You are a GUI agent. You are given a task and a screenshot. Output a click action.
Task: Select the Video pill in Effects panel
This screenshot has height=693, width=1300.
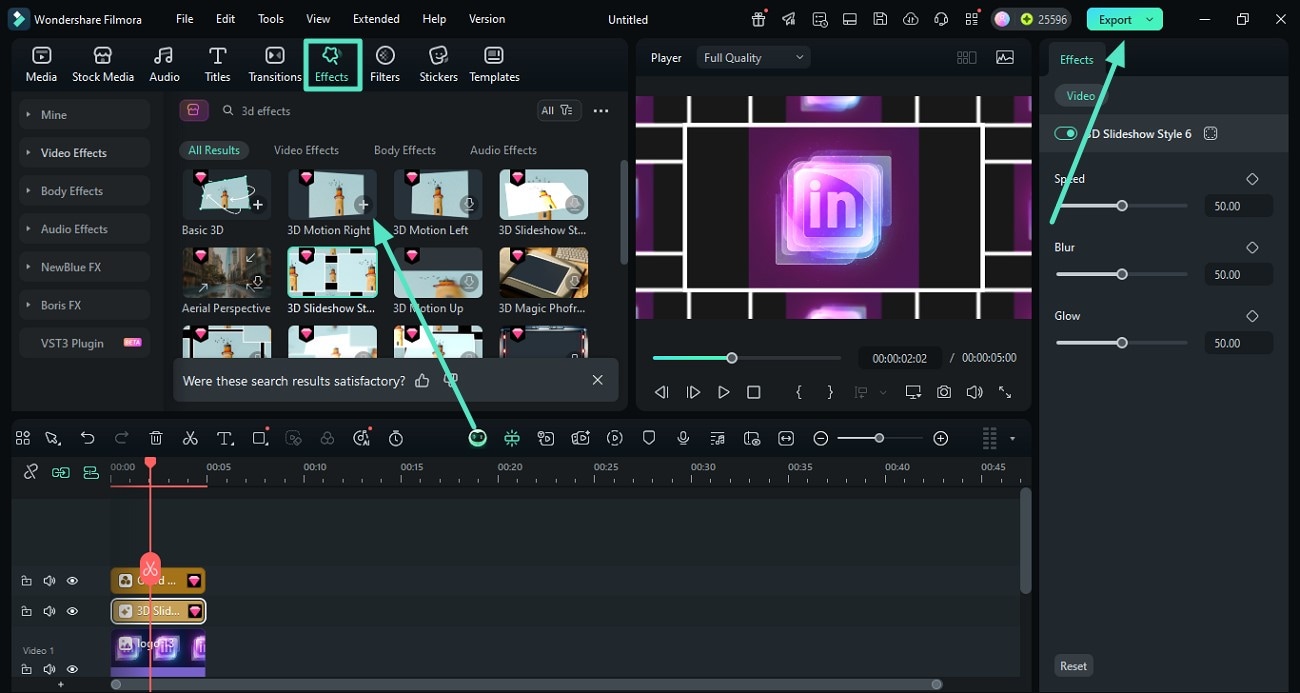coord(1080,96)
